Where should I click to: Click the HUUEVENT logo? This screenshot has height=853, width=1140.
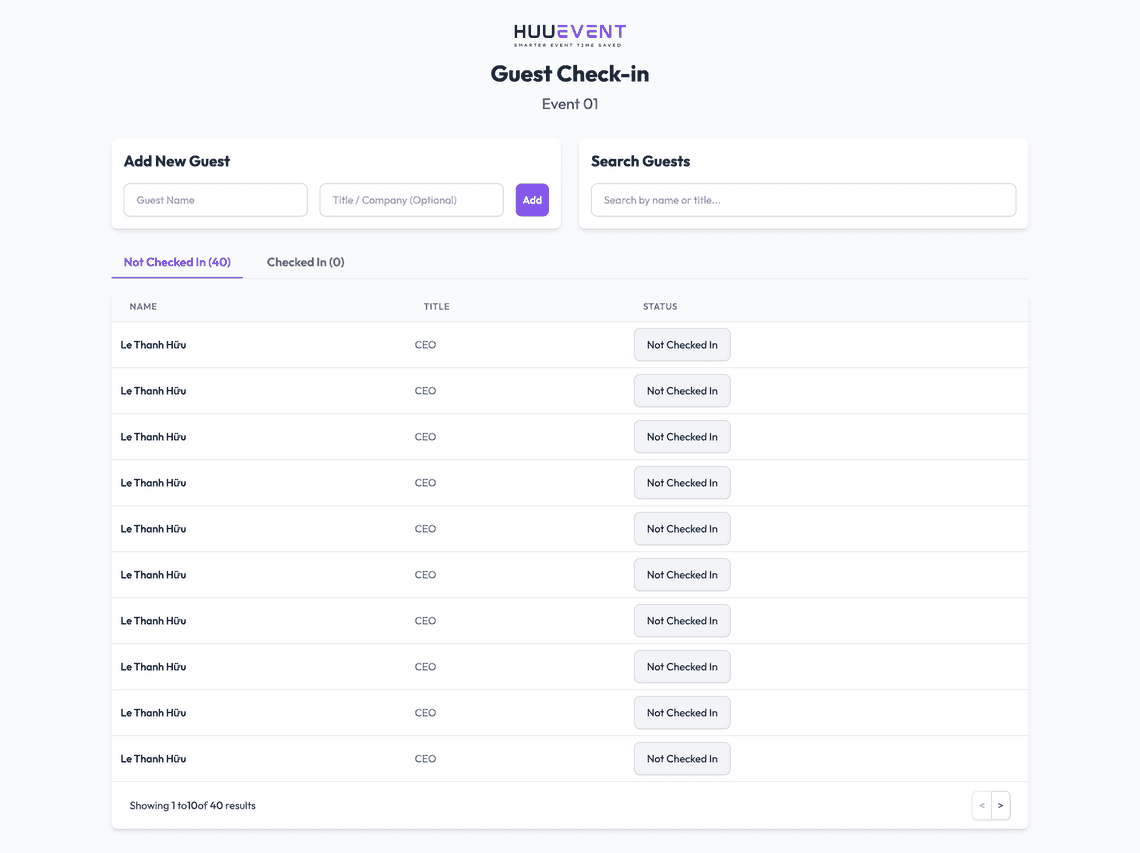569,36
